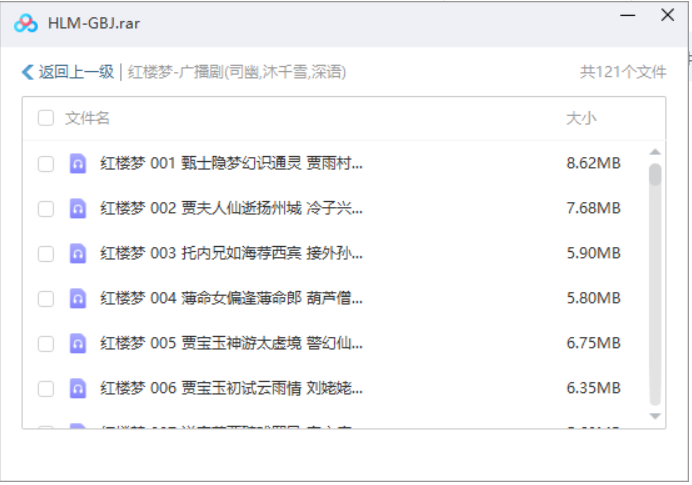Click the 返回上一级 link
The width and height of the screenshot is (692, 485).
pos(75,72)
